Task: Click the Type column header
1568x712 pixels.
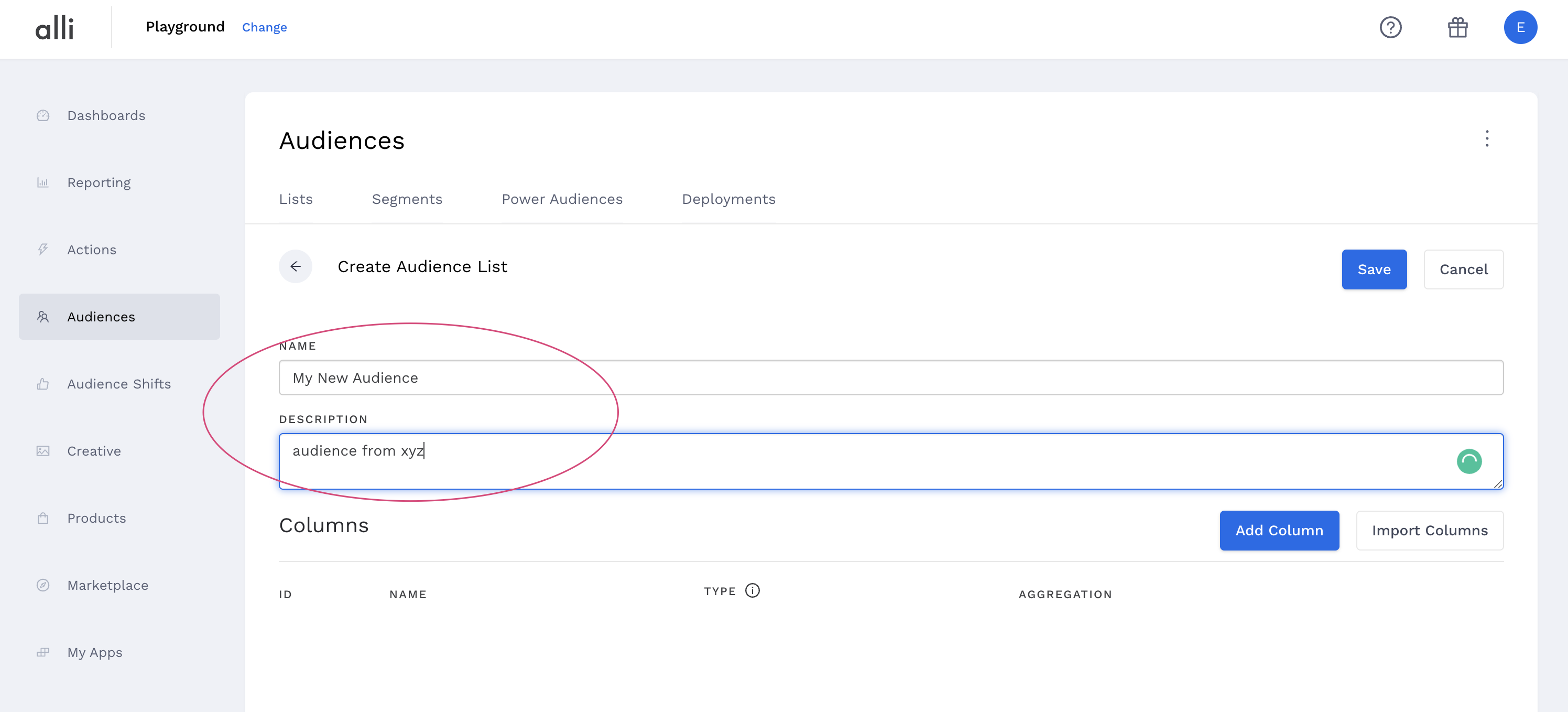Action: pos(720,591)
